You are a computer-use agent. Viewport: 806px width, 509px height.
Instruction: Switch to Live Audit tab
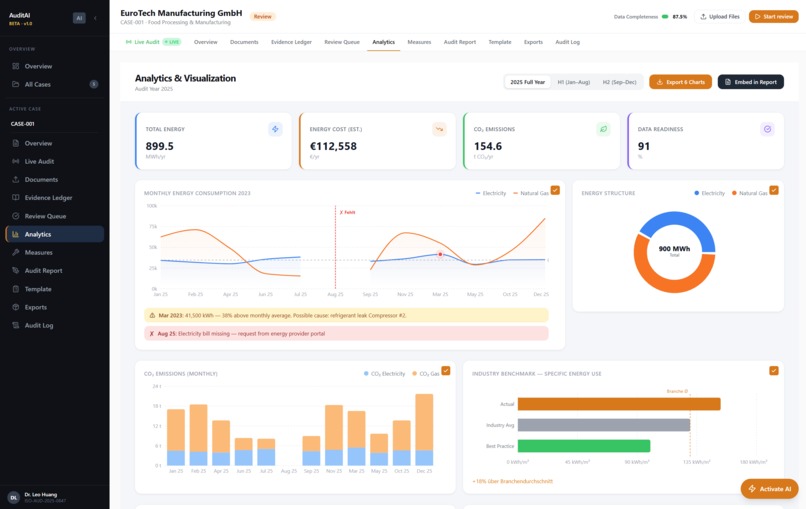[x=153, y=42]
